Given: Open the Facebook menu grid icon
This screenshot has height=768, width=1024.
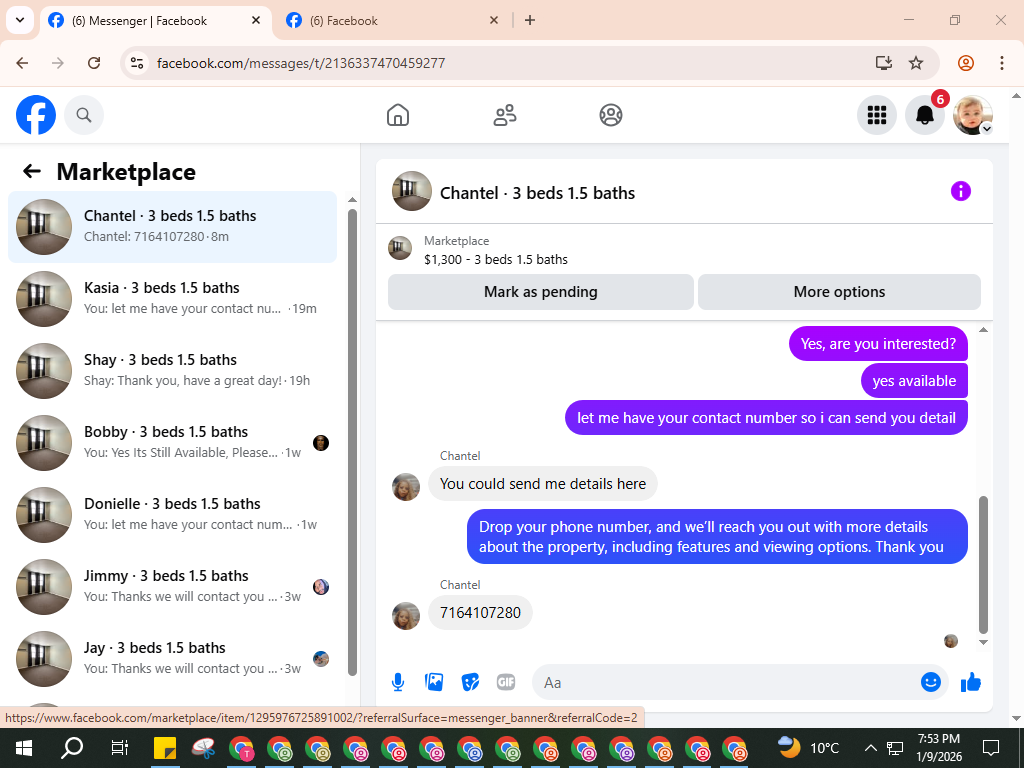Looking at the screenshot, I should pyautogui.click(x=876, y=115).
